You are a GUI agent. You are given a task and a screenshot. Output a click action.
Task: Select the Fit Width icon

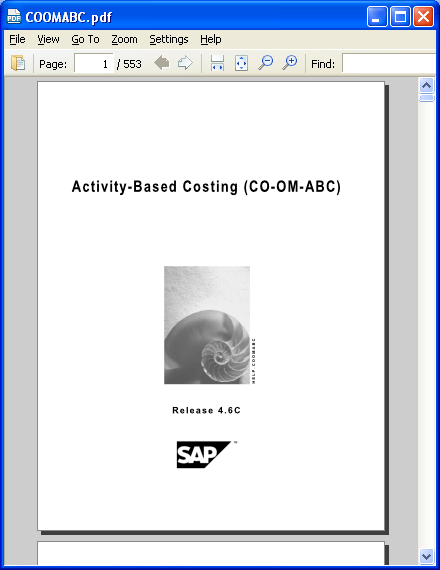[x=217, y=63]
